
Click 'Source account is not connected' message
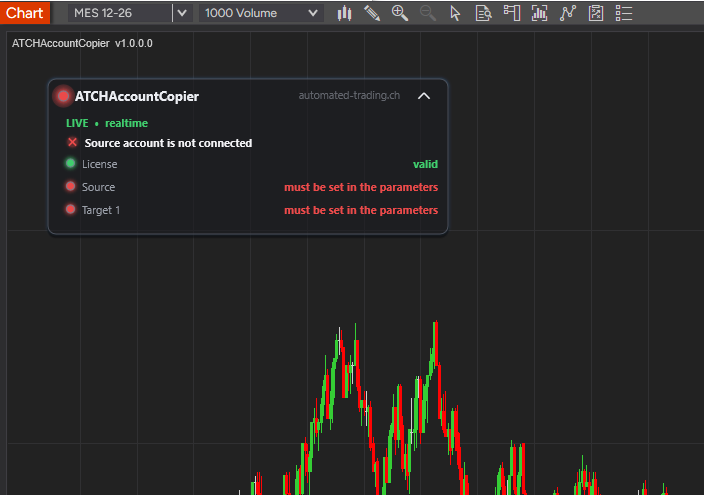click(168, 143)
